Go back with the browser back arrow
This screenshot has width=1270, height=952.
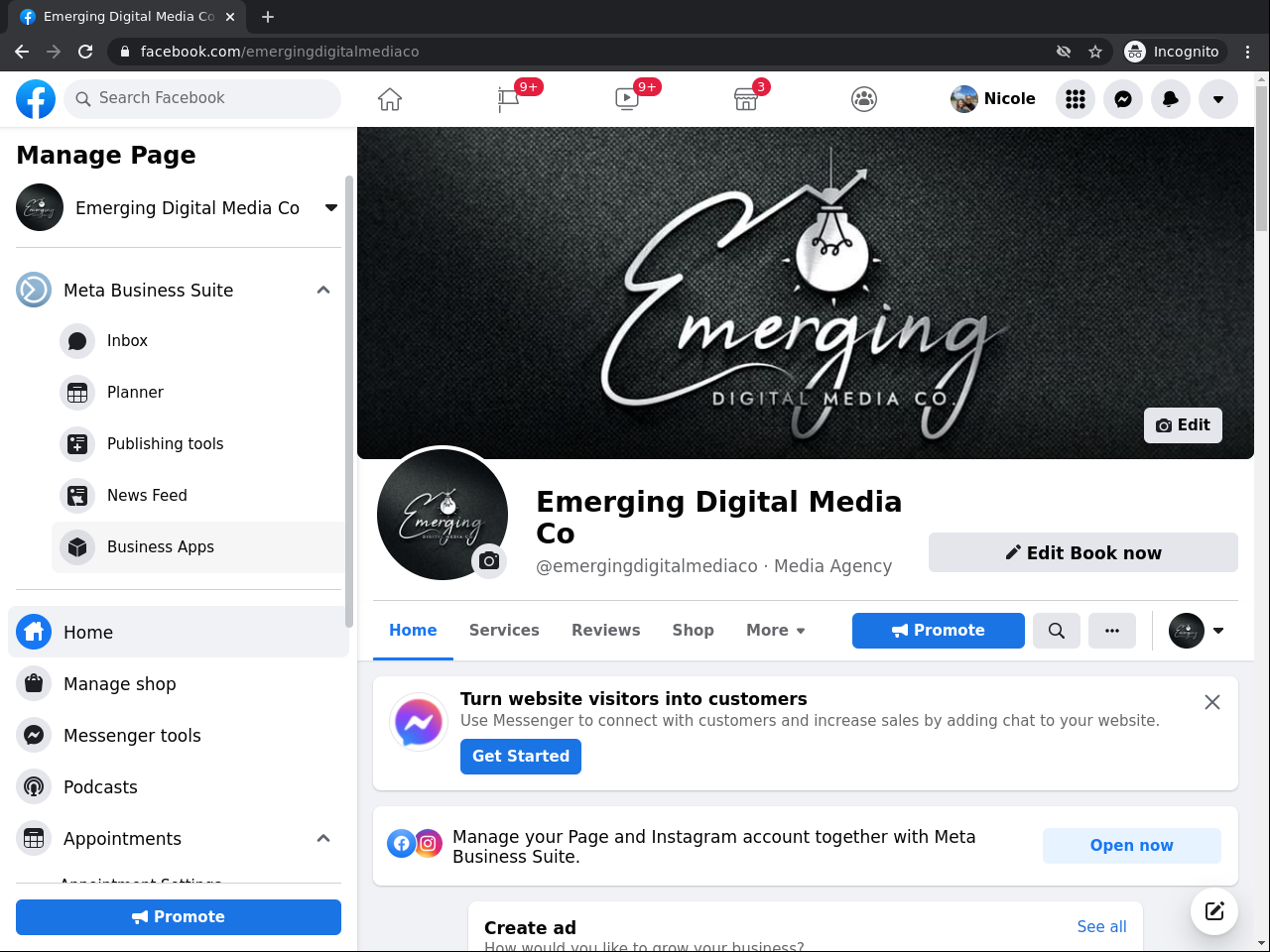(x=22, y=52)
